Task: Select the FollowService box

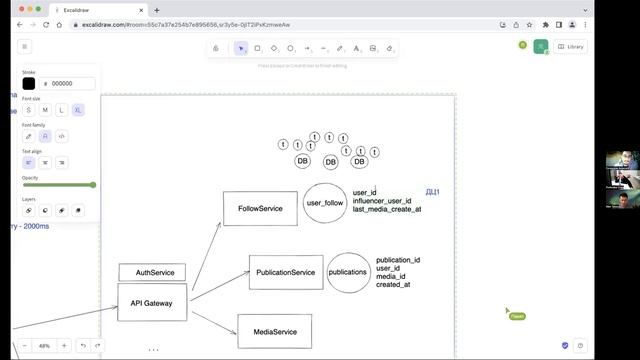Action: pos(260,209)
